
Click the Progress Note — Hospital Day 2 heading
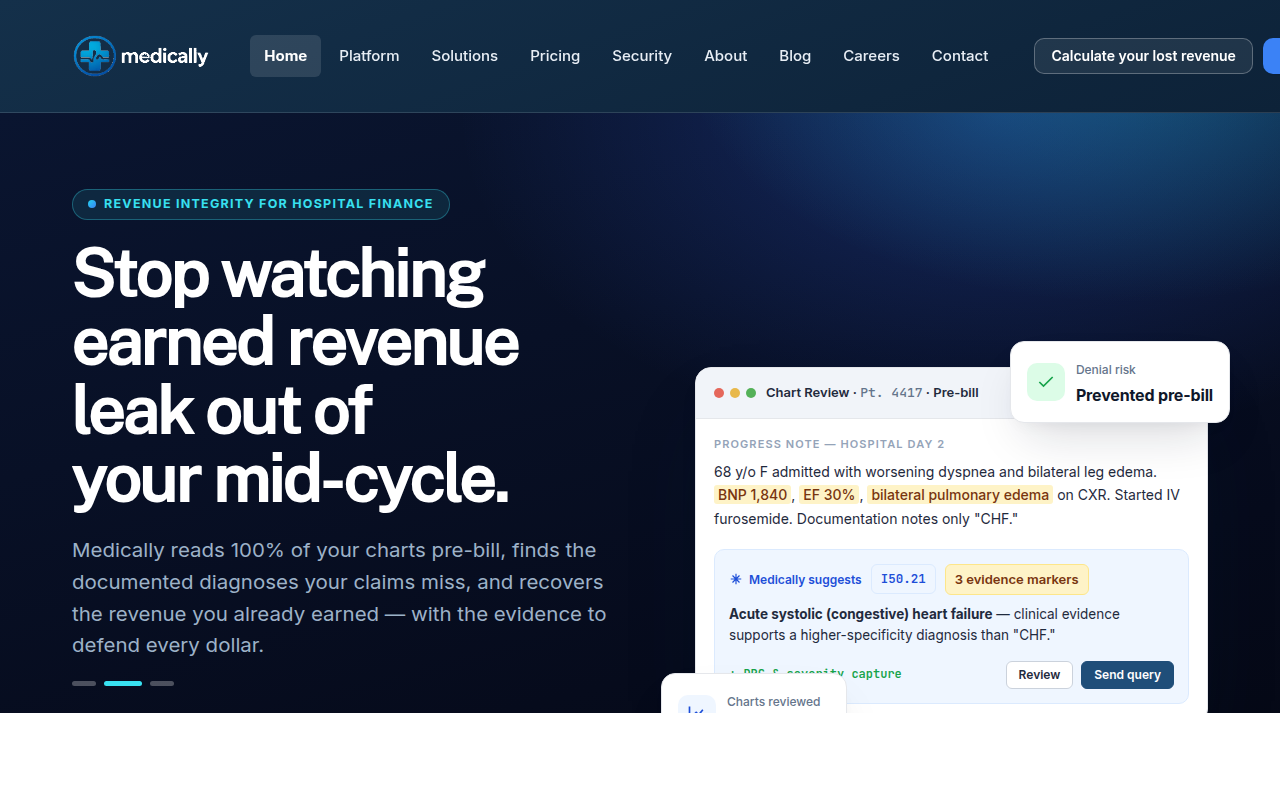829,444
